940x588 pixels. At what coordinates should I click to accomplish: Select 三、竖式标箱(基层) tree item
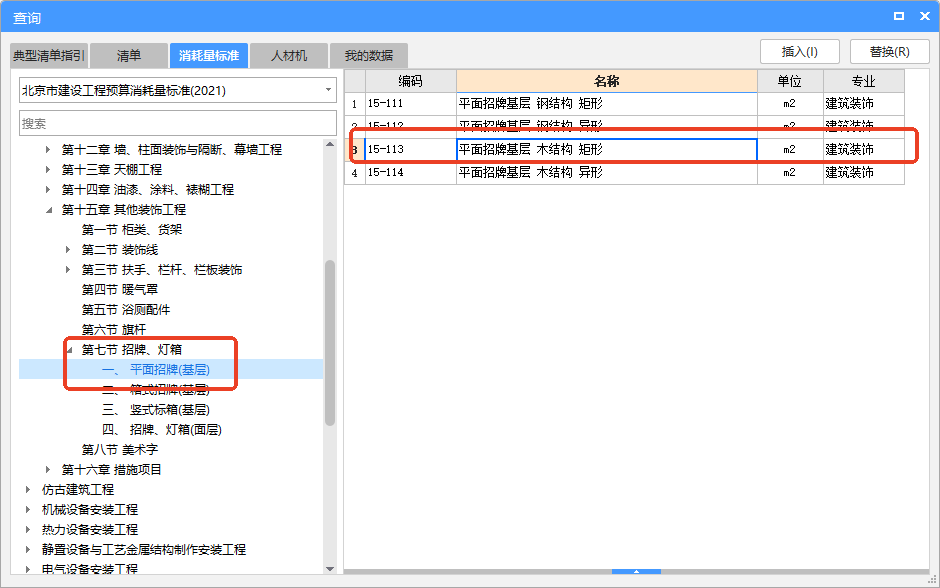click(x=155, y=410)
